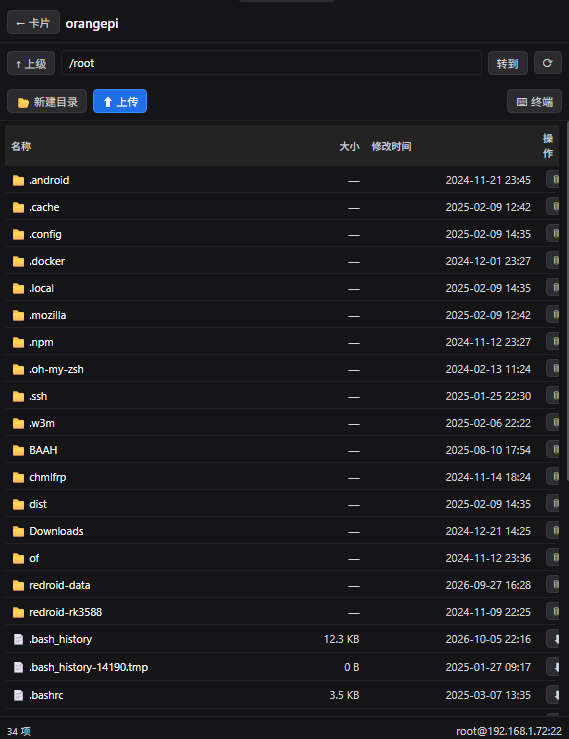Open the 终端 terminal button

(534, 101)
